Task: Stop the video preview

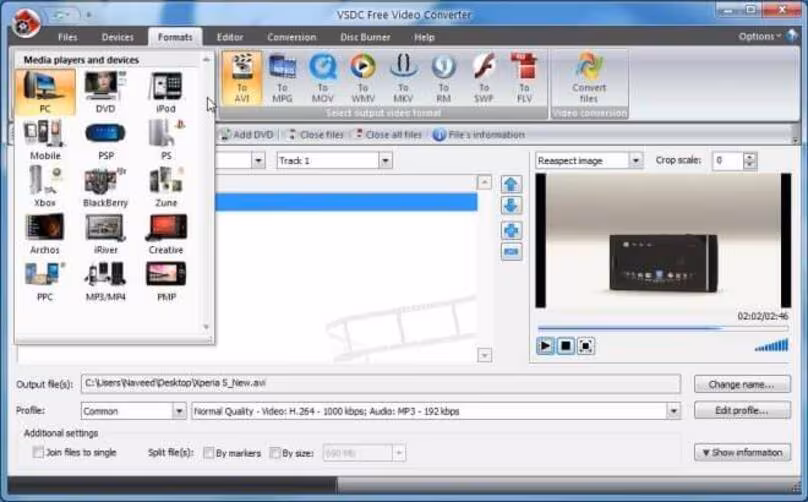Action: [565, 346]
